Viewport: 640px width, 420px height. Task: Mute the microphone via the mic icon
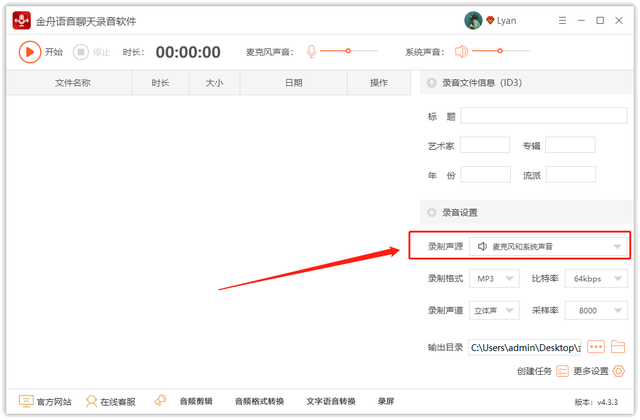[x=311, y=51]
